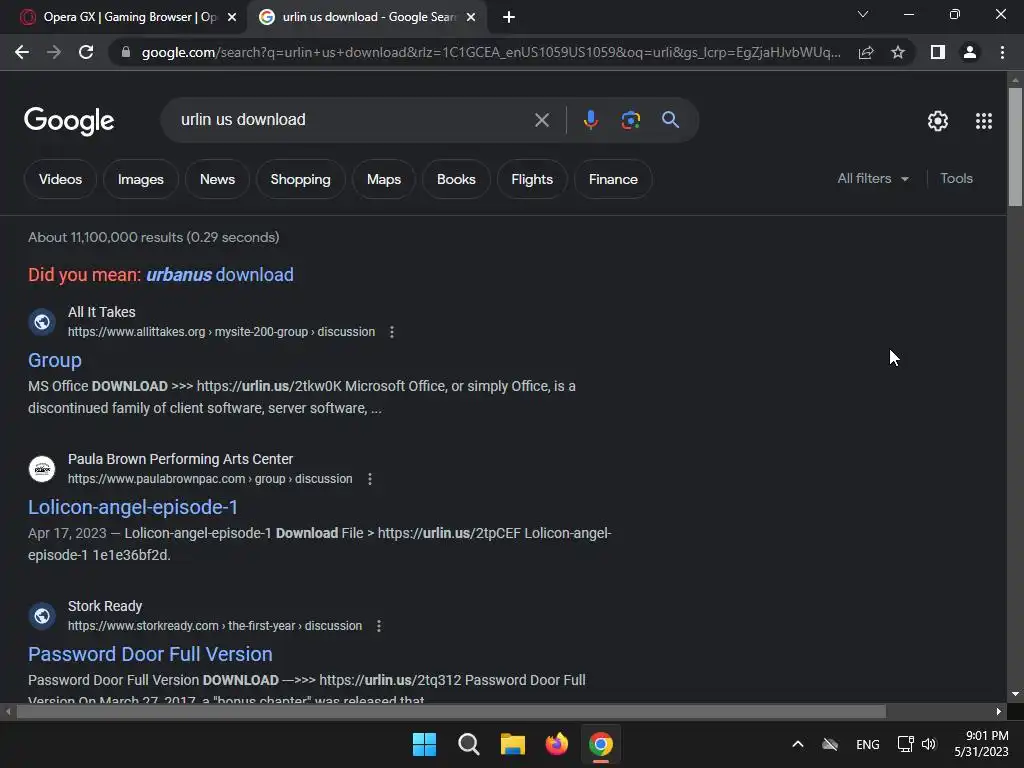This screenshot has height=768, width=1024.
Task: Filter results by Images
Action: tap(140, 179)
